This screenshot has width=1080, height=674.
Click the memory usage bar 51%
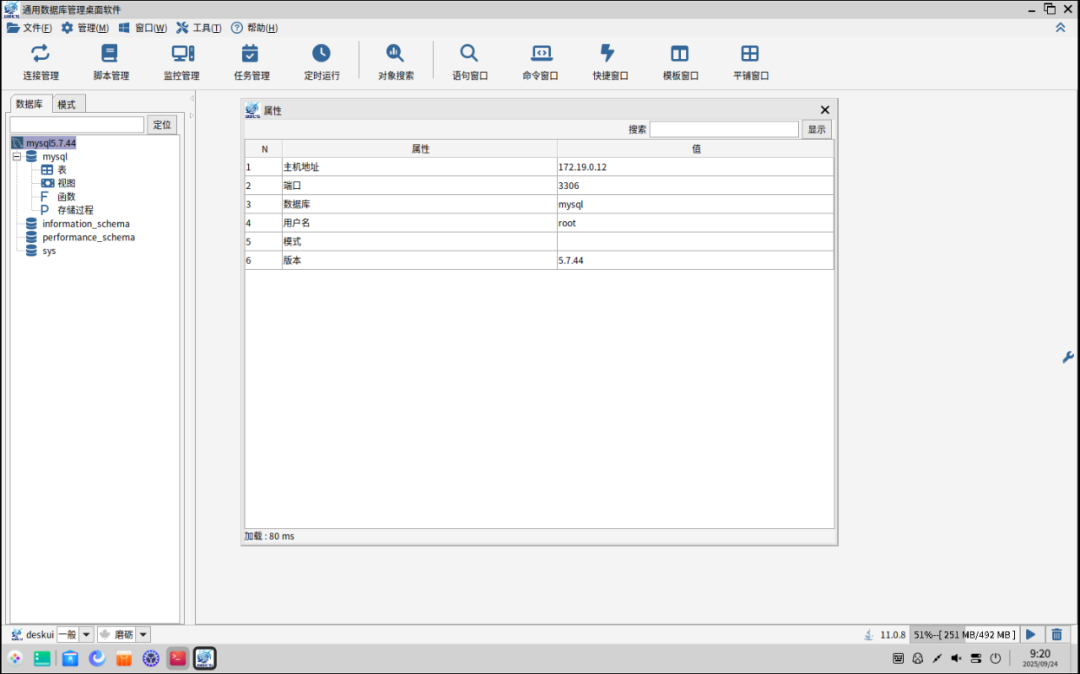coord(964,635)
